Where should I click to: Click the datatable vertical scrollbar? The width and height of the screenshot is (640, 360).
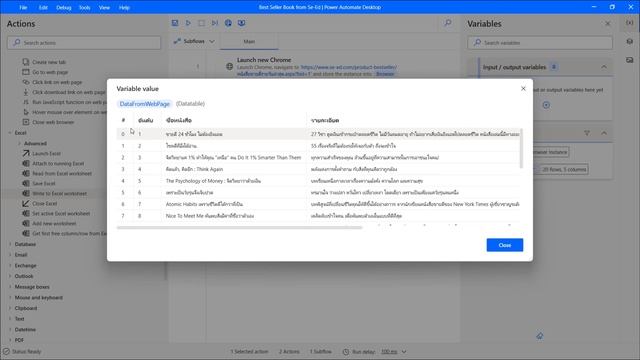[x=521, y=148]
